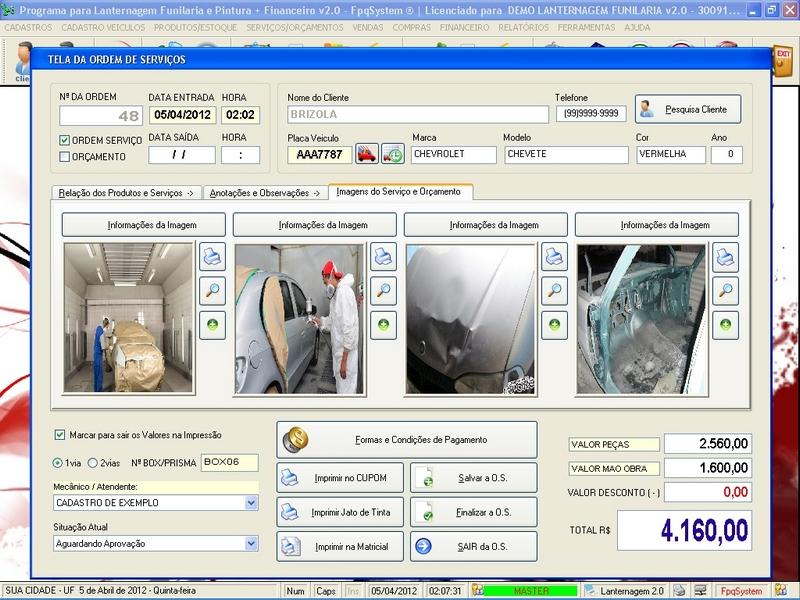Viewport: 800px width, 600px height.
Task: Click the printer icon beside the first image
Action: tap(212, 257)
